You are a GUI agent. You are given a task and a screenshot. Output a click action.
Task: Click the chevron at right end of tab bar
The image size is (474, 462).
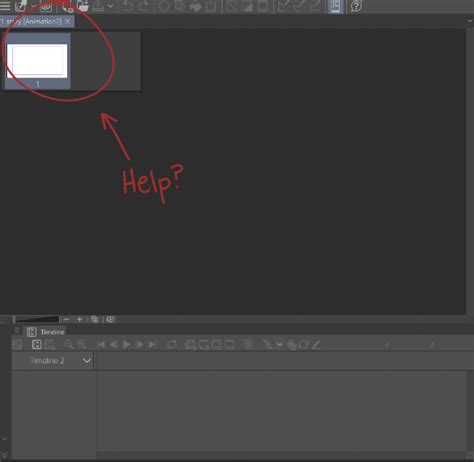[x=470, y=21]
